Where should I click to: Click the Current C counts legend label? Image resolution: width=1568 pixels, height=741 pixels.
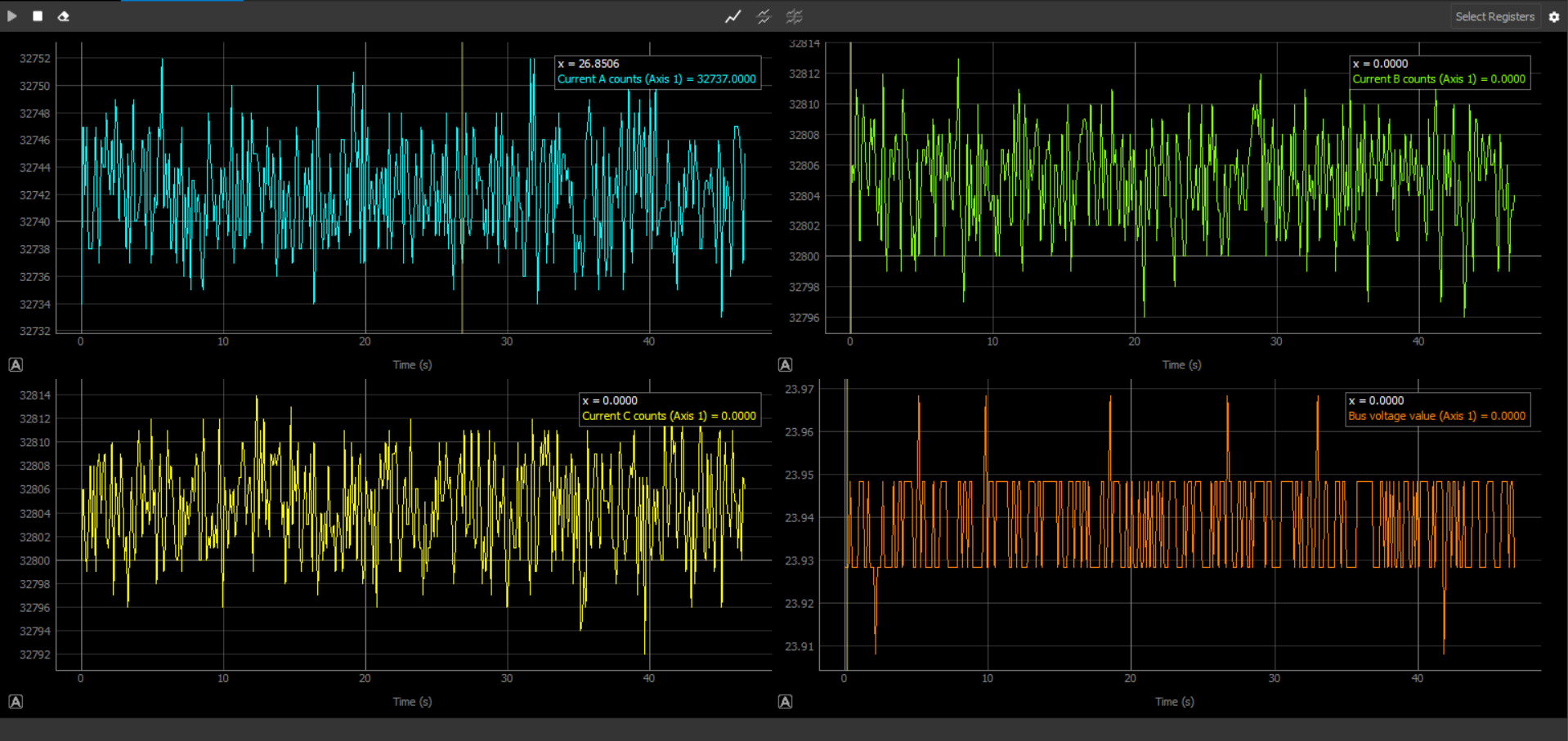point(668,416)
